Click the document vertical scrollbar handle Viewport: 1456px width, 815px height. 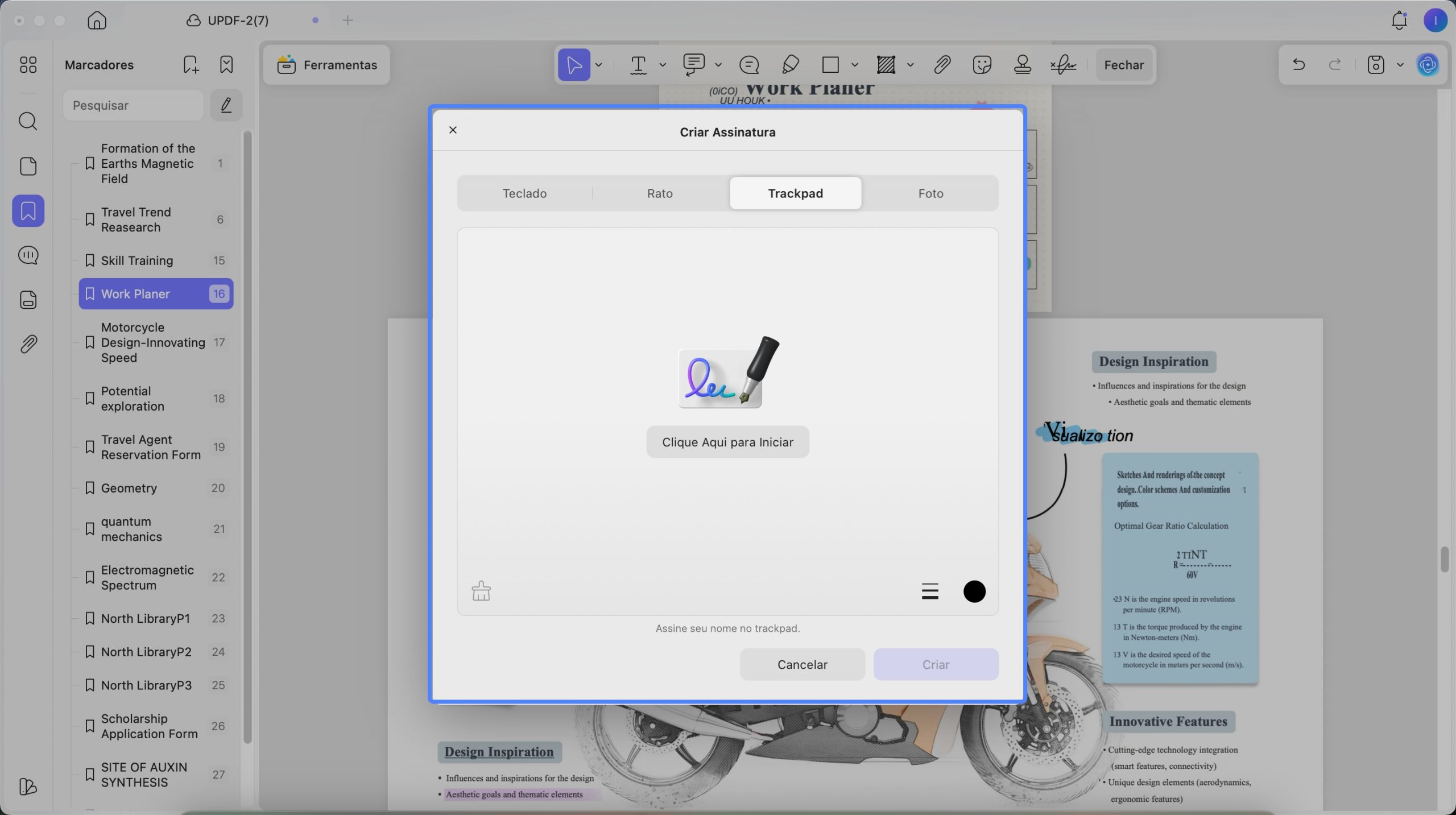click(x=1445, y=559)
